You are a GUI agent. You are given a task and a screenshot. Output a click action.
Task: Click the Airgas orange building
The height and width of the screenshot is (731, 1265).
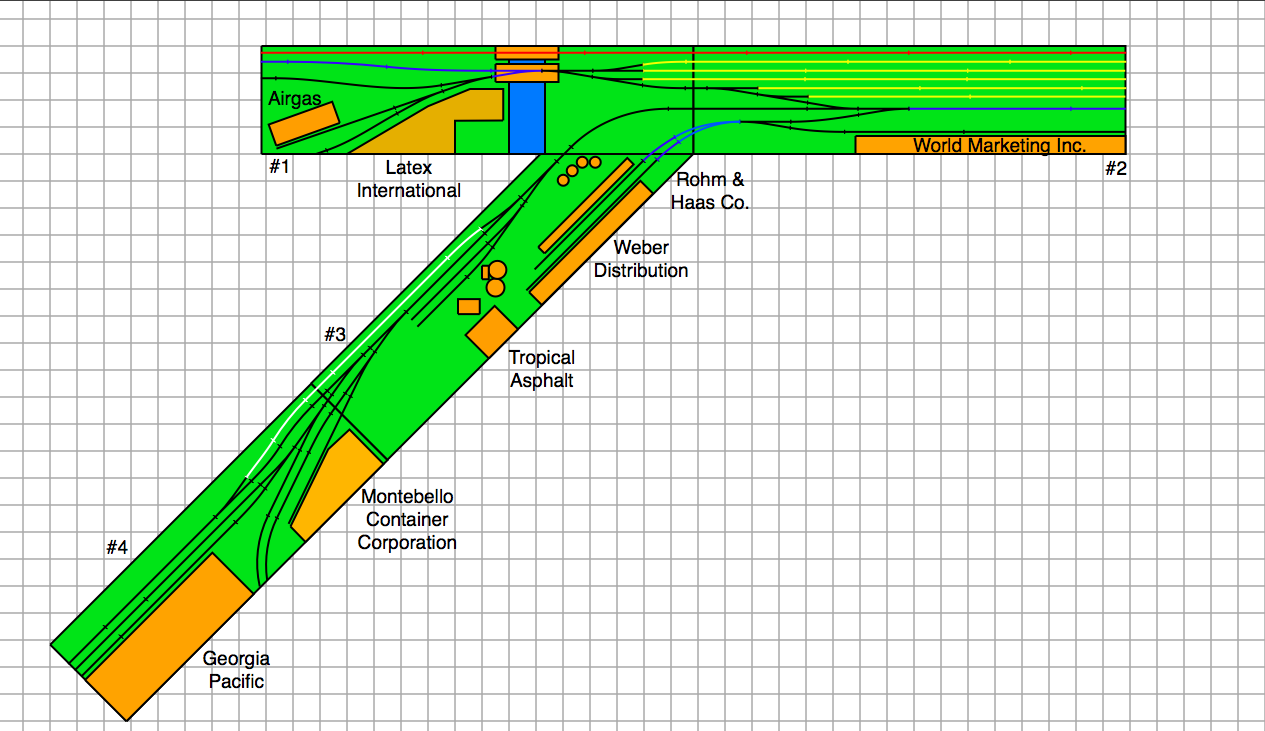click(304, 124)
